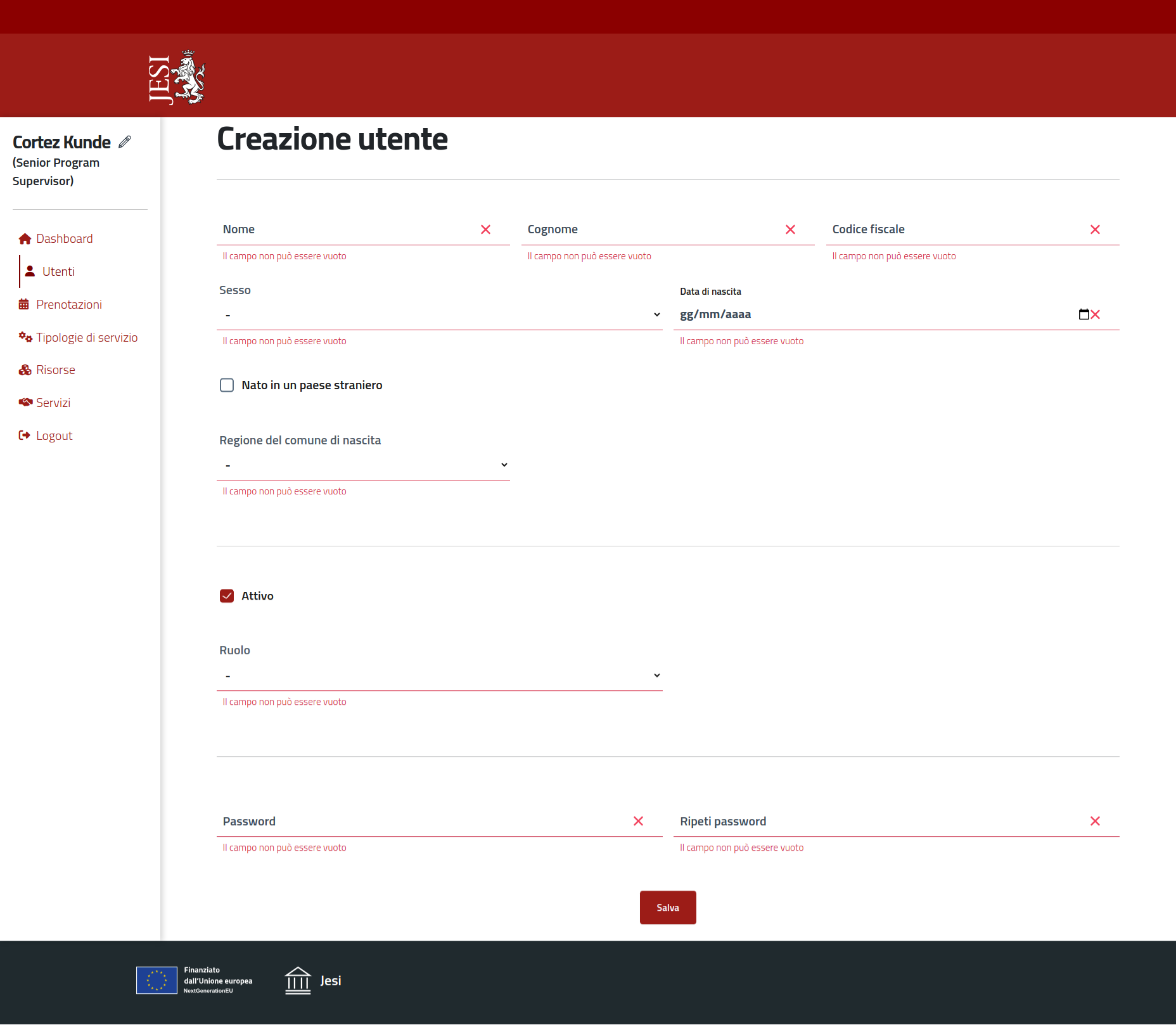Go to Prenotazioni in the sidebar
The height and width of the screenshot is (1025, 1176).
click(68, 305)
